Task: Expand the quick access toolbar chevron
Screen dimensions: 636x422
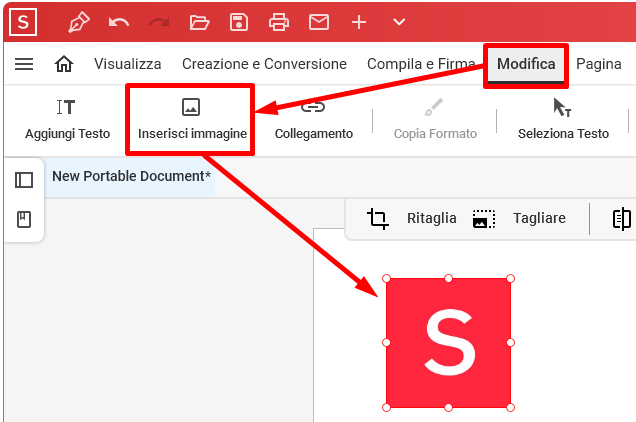Action: pos(399,22)
